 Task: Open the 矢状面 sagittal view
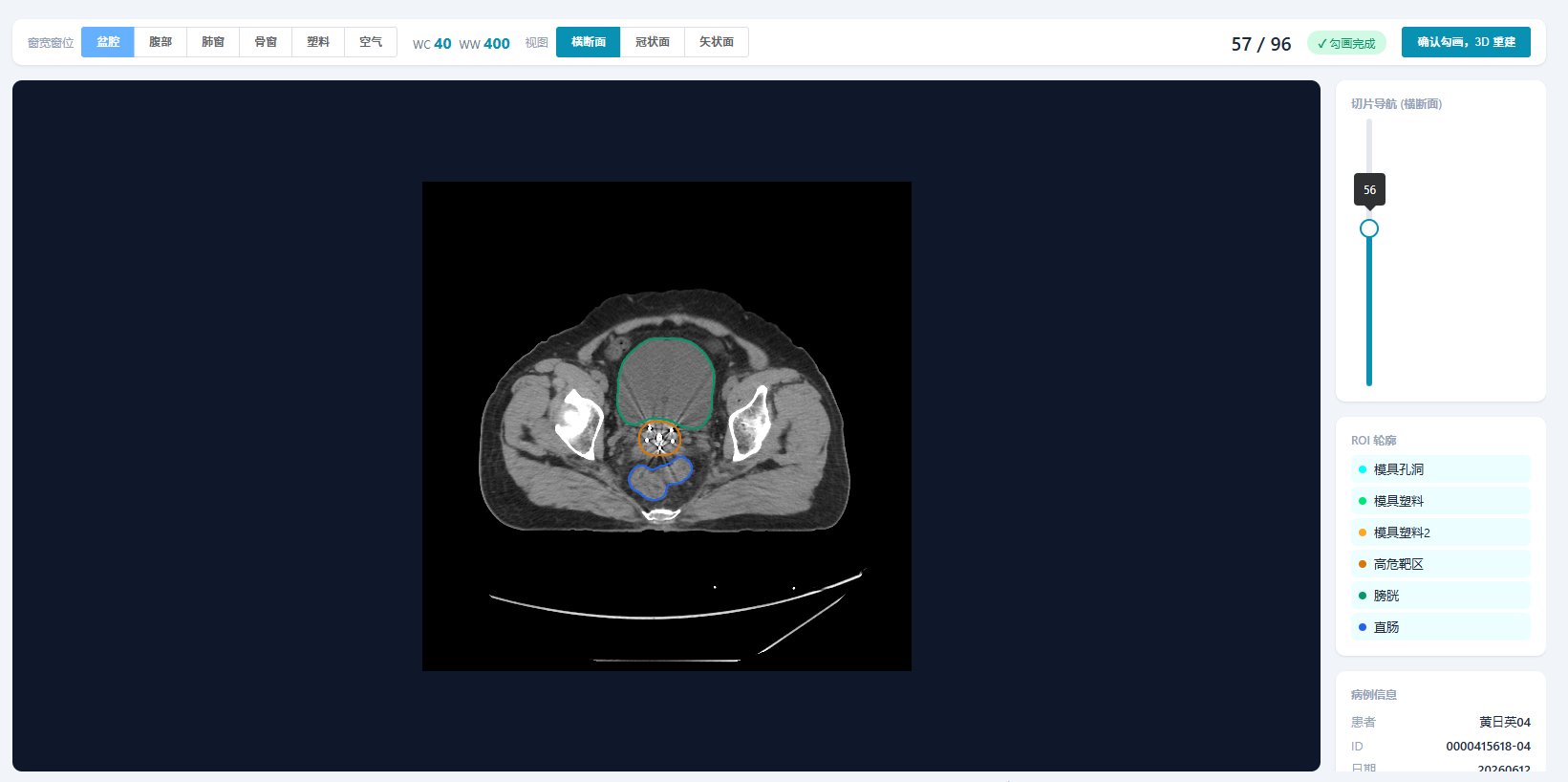[x=717, y=42]
